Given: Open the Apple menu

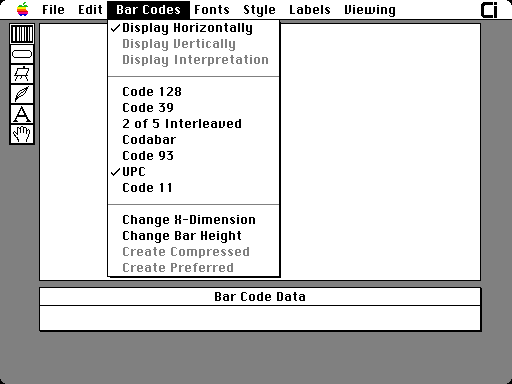Looking at the screenshot, I should tap(23, 9).
